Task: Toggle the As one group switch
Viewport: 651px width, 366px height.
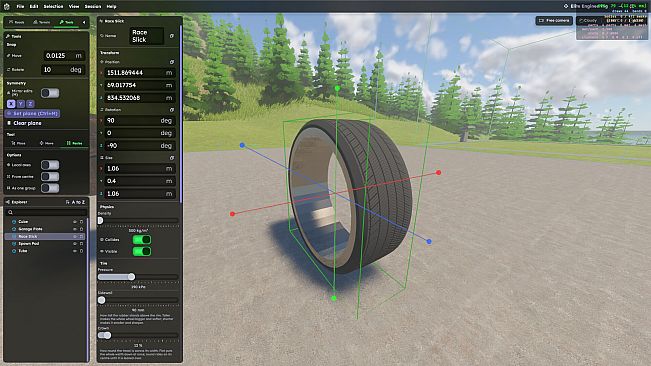Action: pyautogui.click(x=50, y=188)
